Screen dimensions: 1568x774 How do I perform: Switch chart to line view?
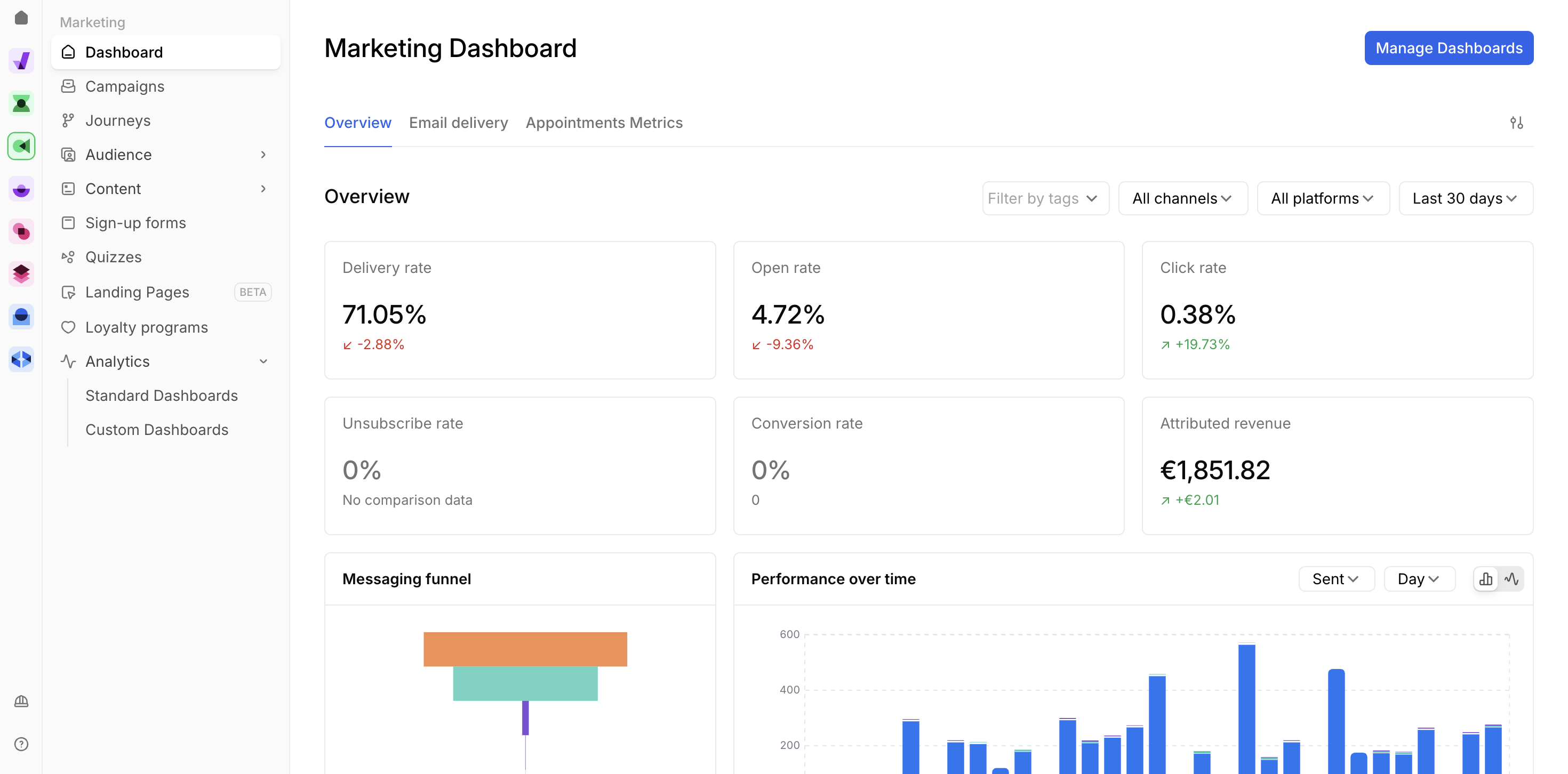pyautogui.click(x=1511, y=579)
